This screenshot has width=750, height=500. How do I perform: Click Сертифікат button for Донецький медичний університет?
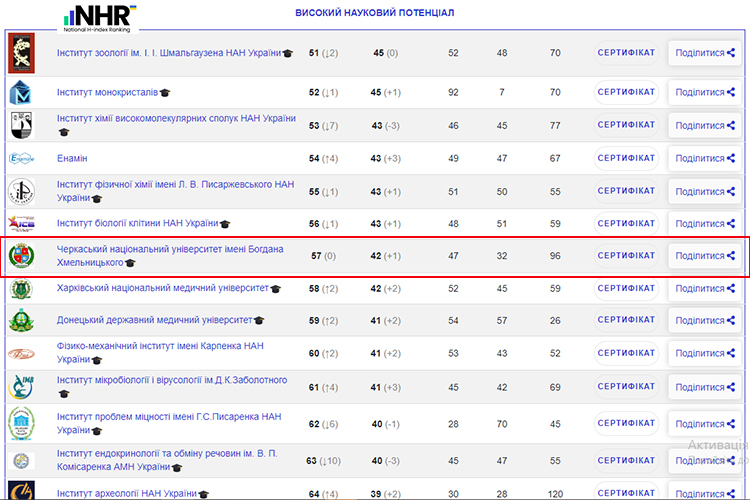tap(626, 321)
